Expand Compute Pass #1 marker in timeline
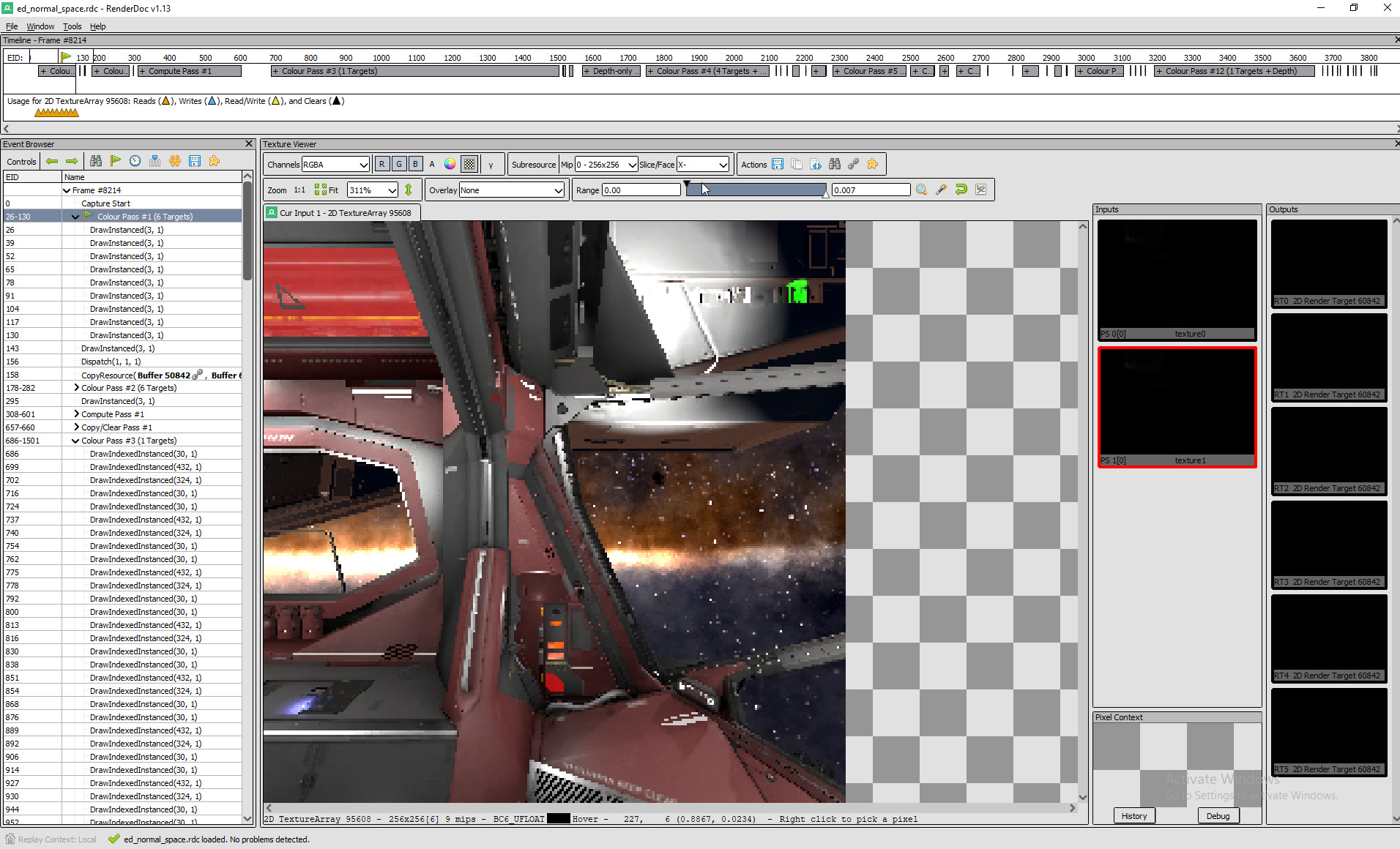Screen dimensions: 1400x849 coord(142,71)
